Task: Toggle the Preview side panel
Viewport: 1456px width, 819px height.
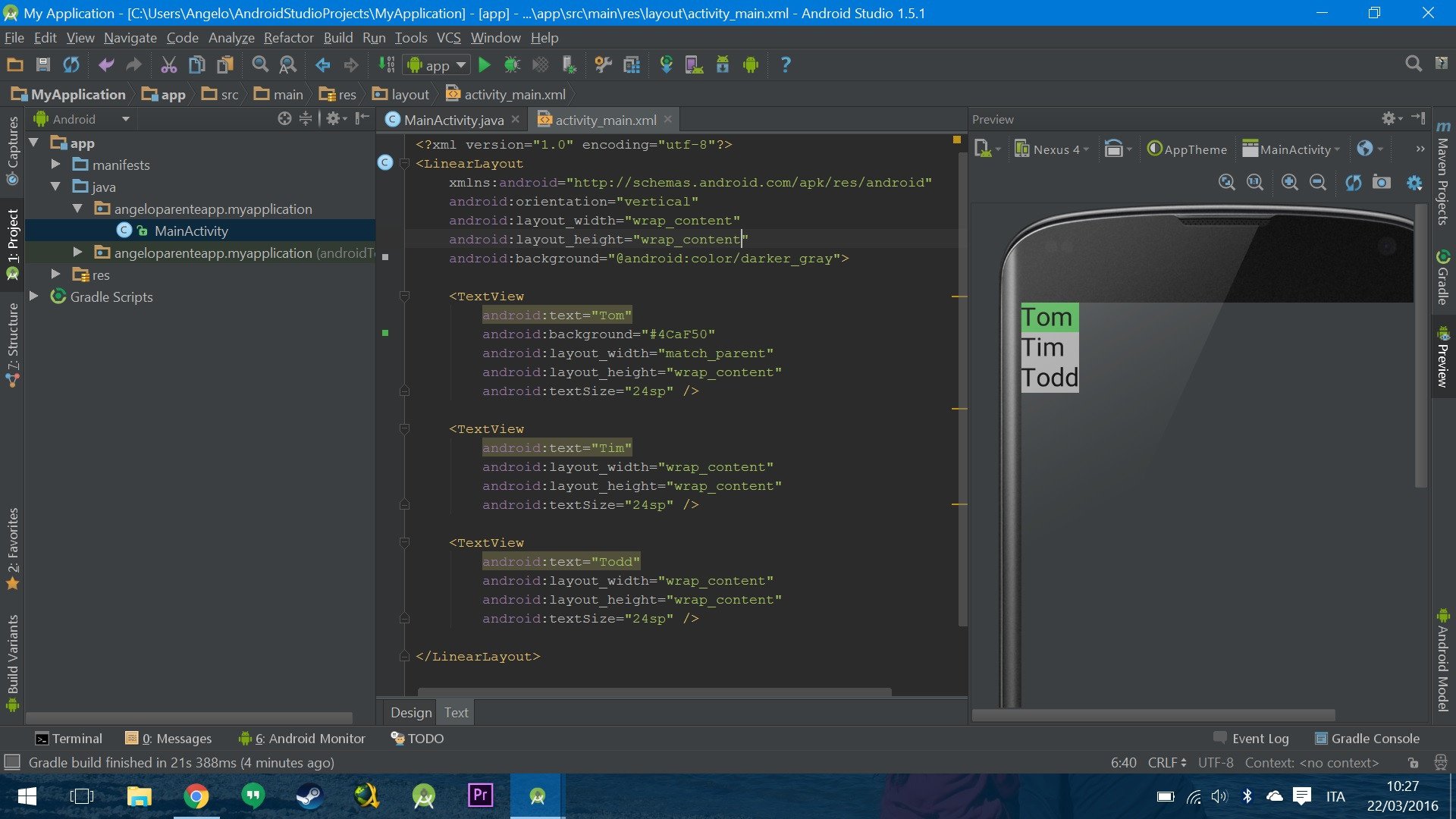Action: (1442, 356)
